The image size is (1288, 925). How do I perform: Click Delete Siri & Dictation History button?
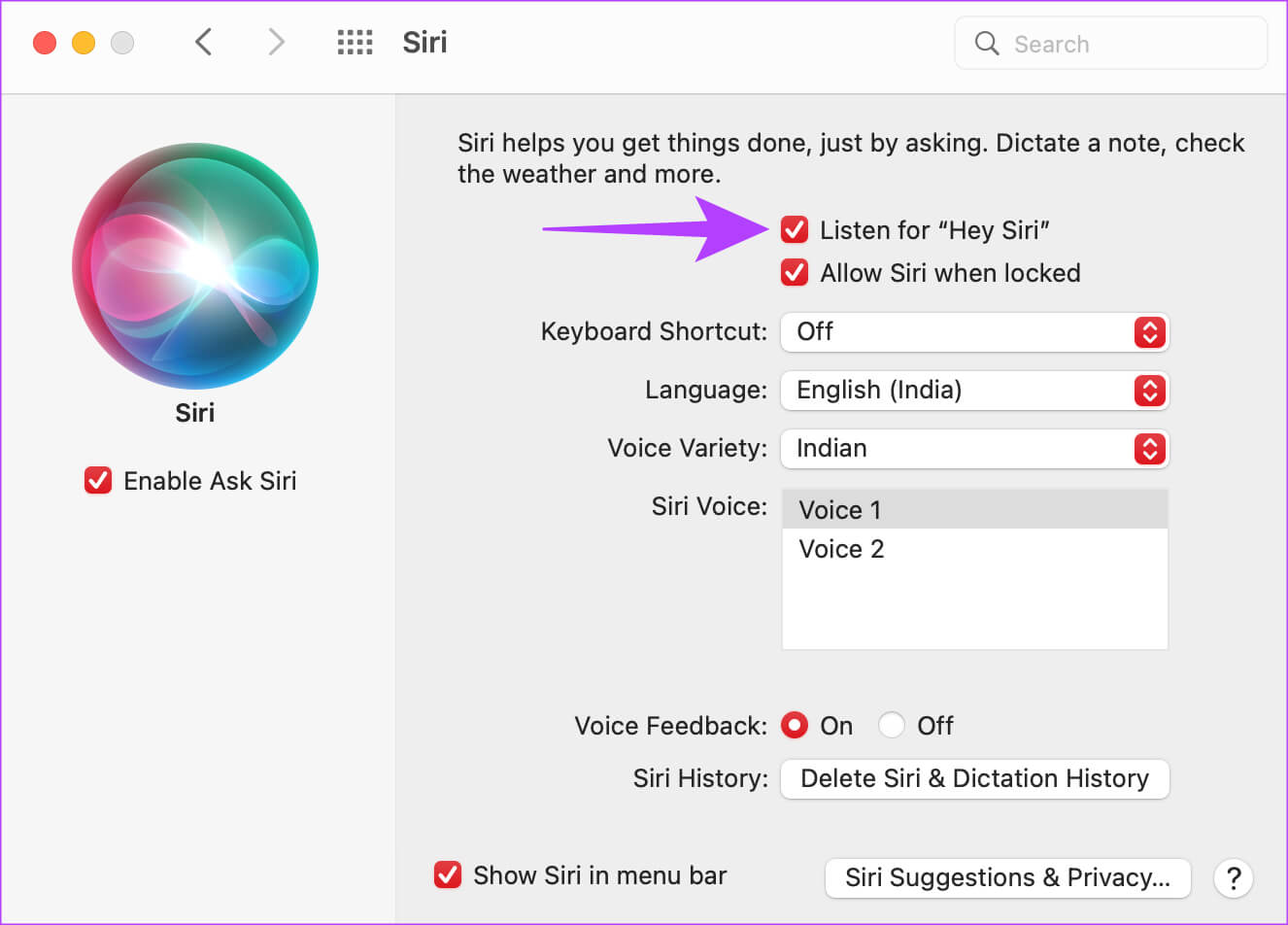(x=975, y=778)
